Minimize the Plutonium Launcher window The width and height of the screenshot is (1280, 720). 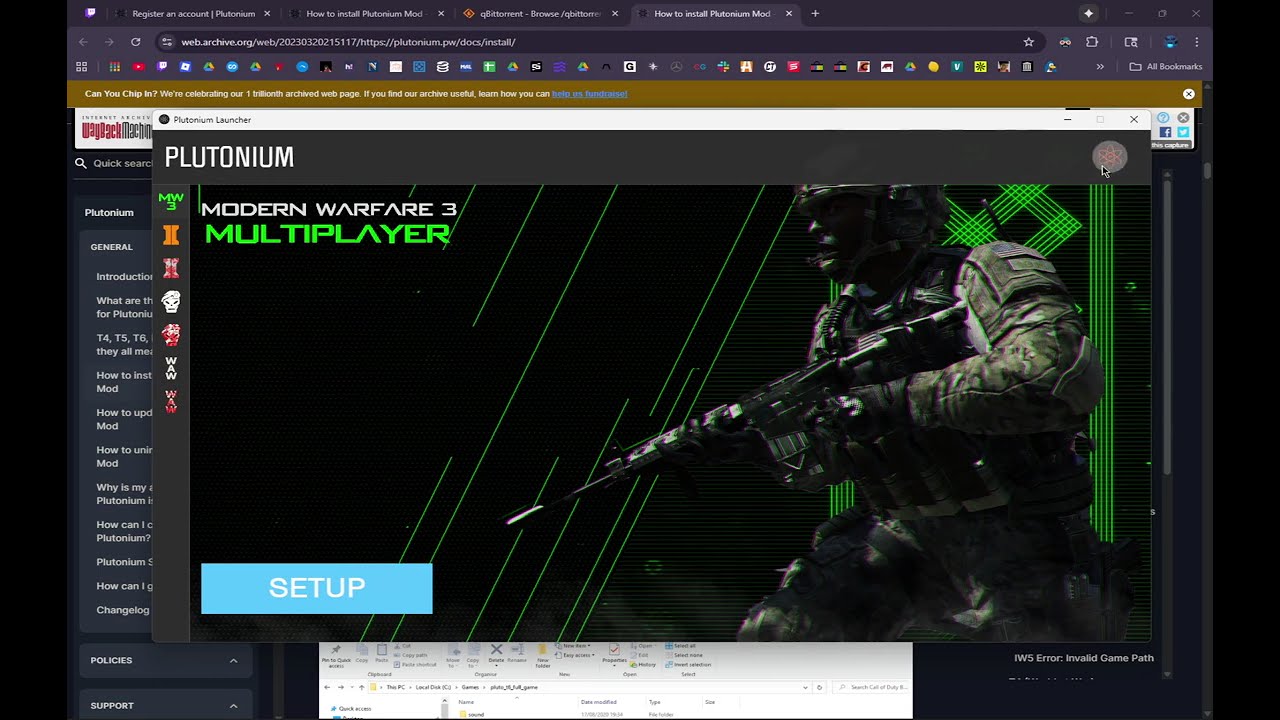click(x=1068, y=119)
